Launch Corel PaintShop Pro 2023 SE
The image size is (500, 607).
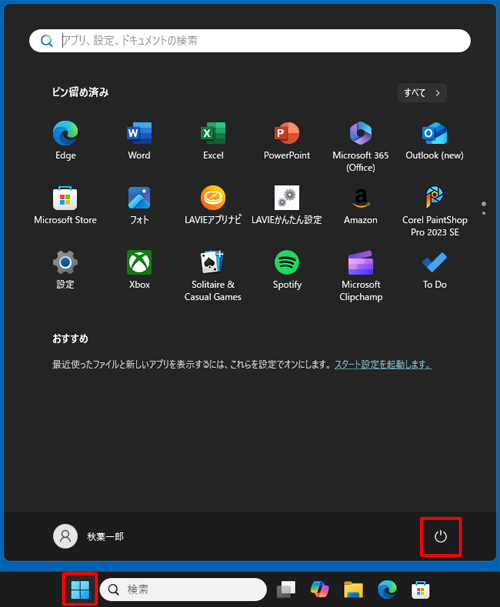point(435,211)
